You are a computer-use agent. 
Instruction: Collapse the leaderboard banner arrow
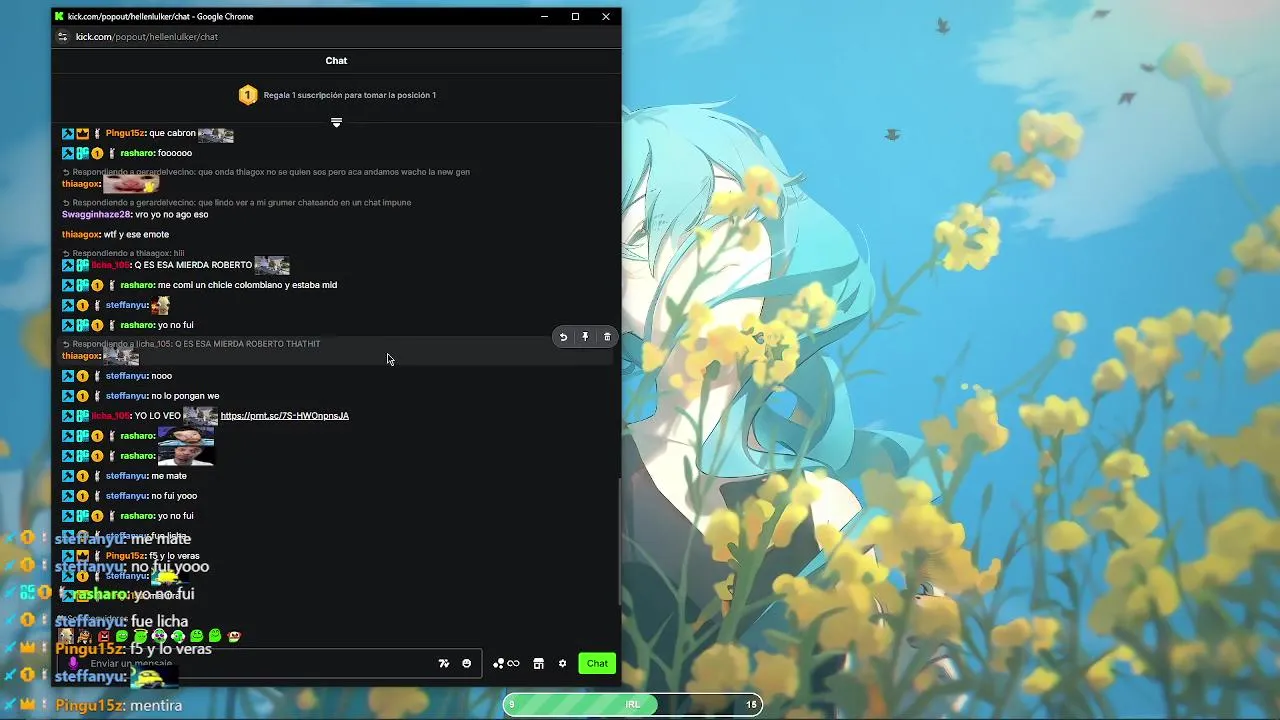(x=336, y=122)
